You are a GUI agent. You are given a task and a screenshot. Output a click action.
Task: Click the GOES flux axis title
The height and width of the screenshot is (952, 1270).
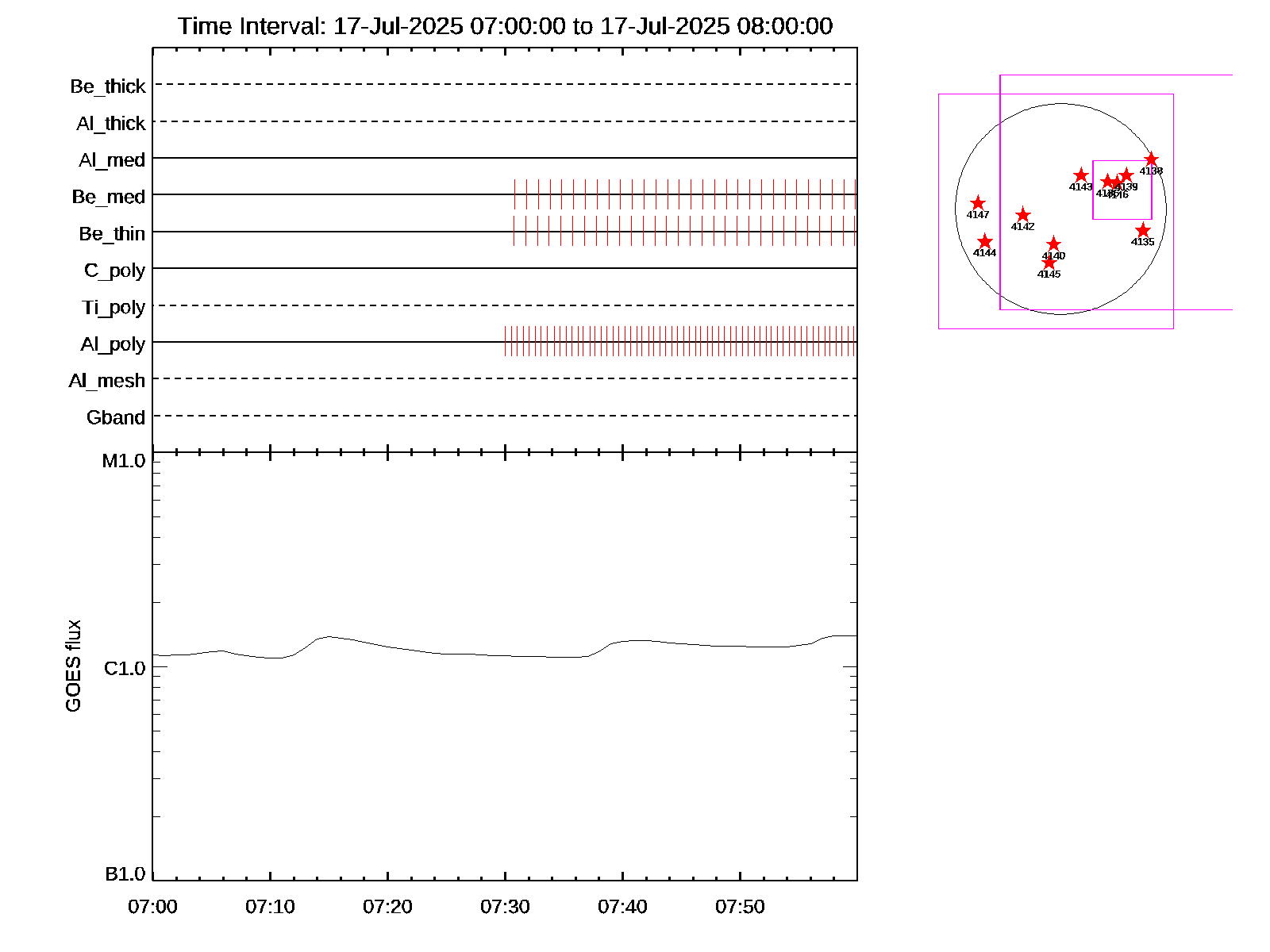(73, 666)
